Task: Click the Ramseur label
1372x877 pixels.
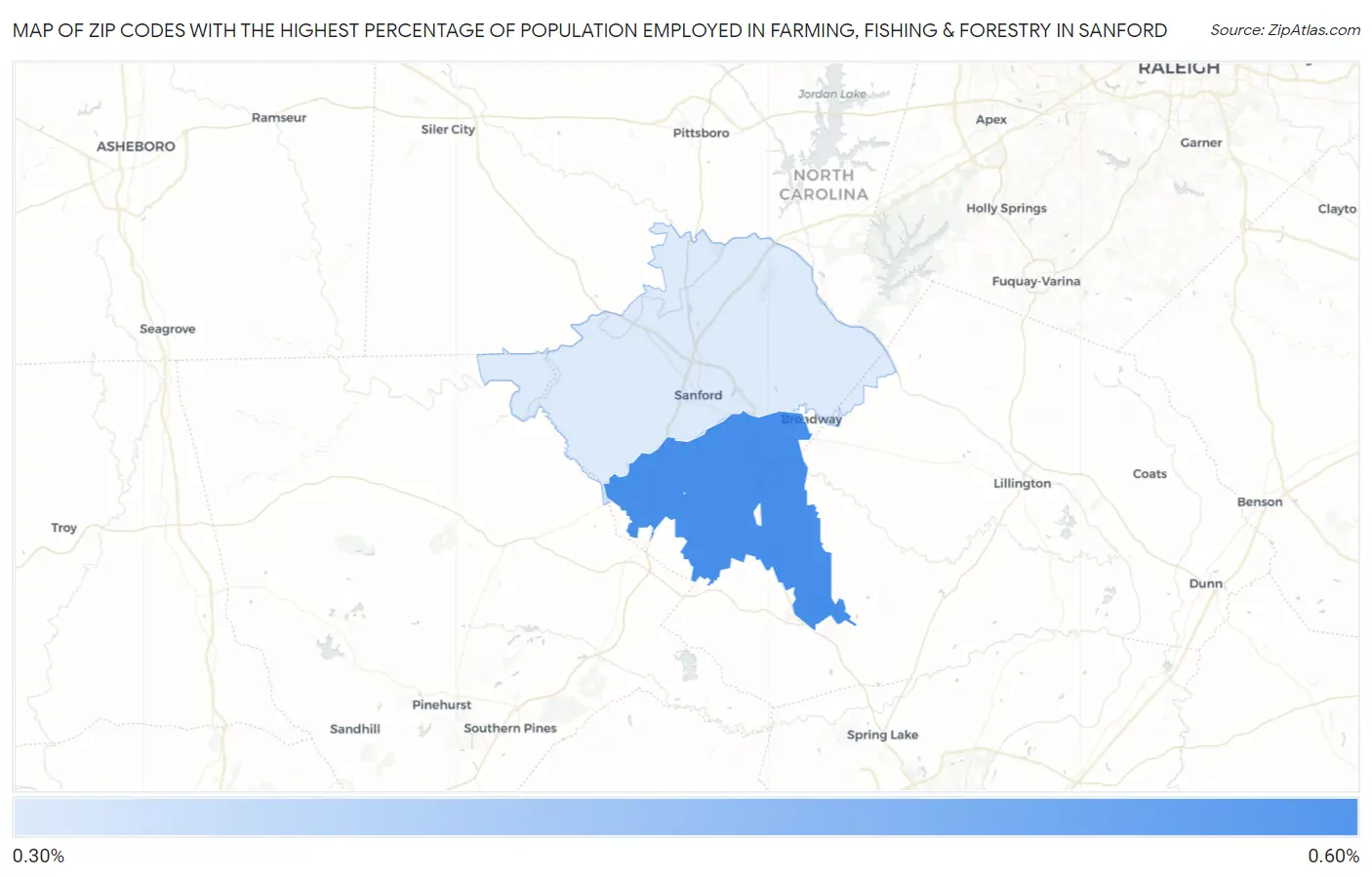Action: tap(279, 118)
